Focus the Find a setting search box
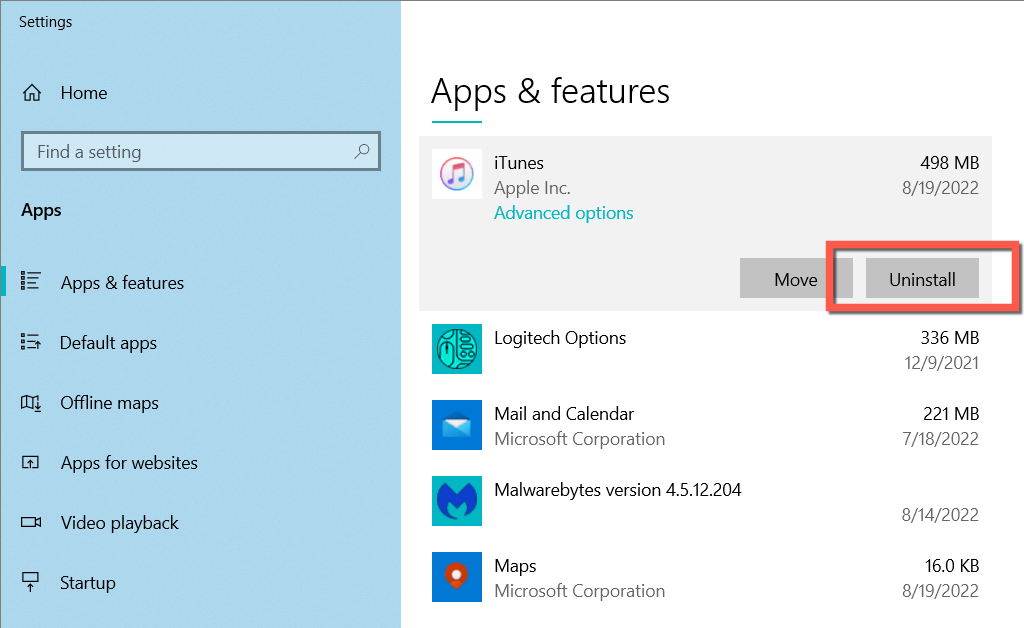The width and height of the screenshot is (1024, 628). click(x=190, y=152)
